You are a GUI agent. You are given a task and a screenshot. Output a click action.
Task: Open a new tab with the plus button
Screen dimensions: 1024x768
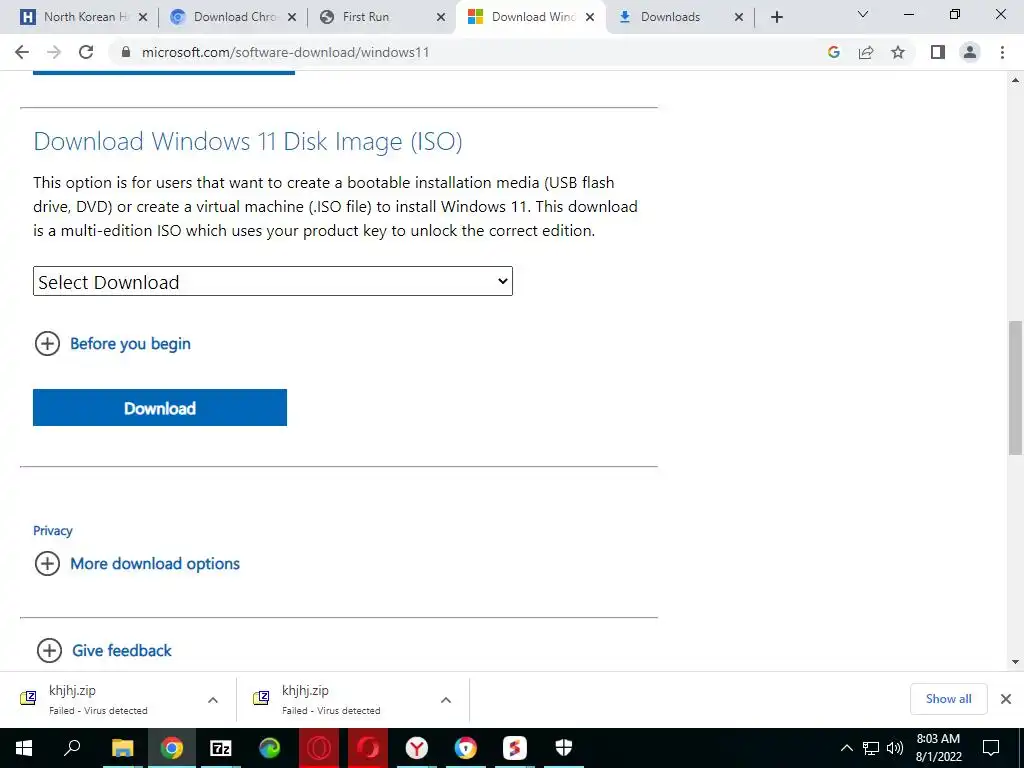pos(776,17)
